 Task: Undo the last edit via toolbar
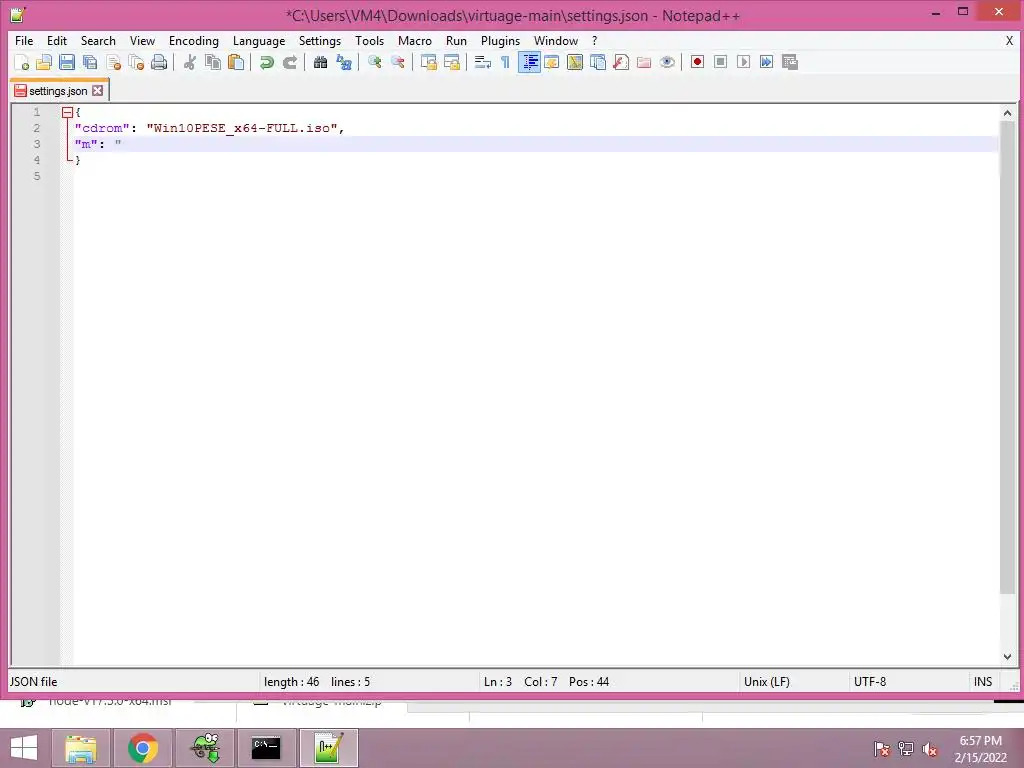click(266, 63)
